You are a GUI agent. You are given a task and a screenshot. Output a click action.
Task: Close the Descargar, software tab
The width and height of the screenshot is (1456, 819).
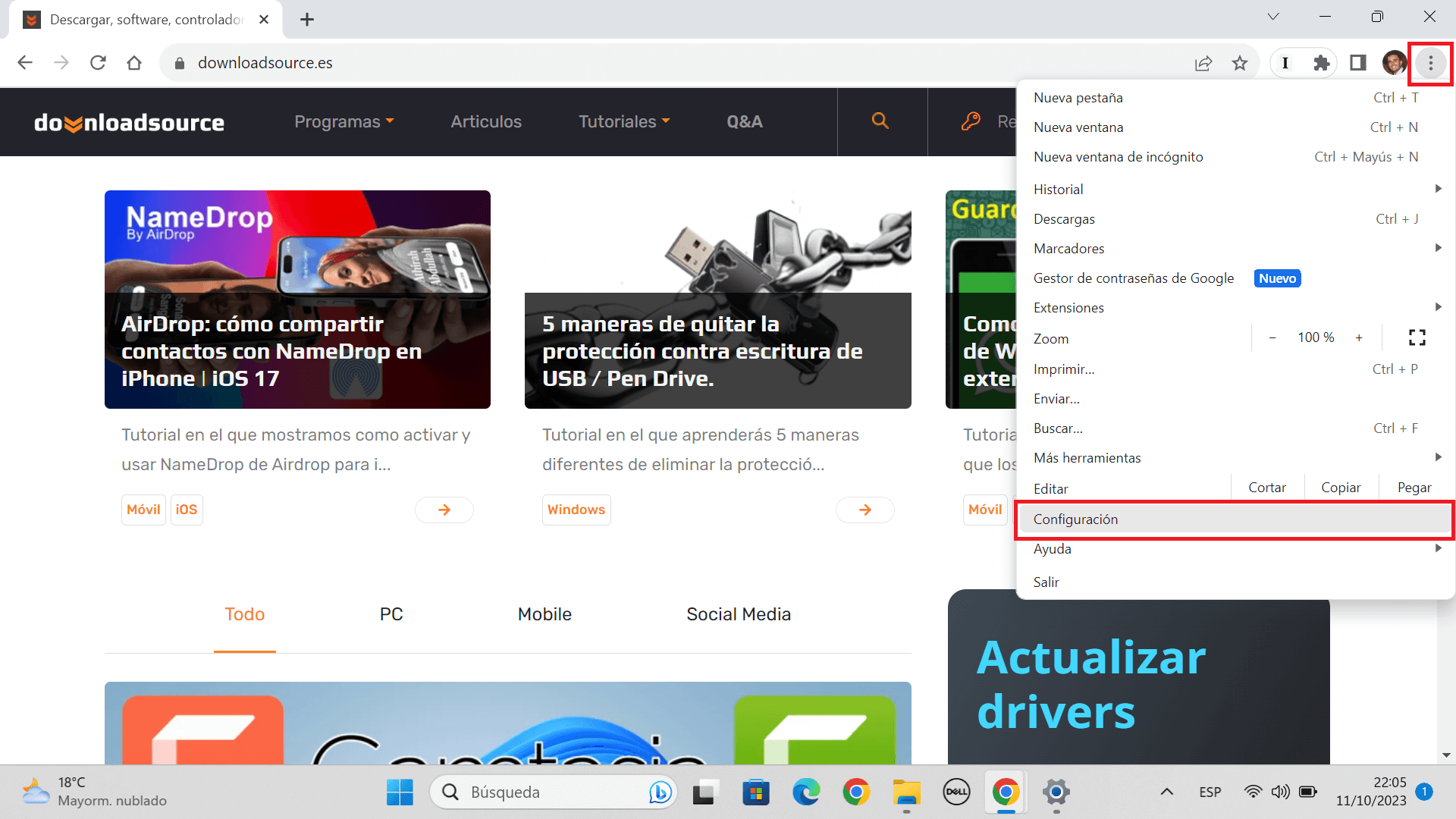click(264, 20)
